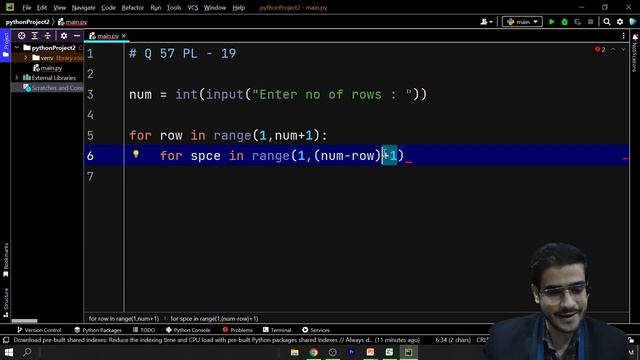Image resolution: width=640 pixels, height=360 pixels.
Task: Open Version Control tool window
Action: click(x=39, y=330)
